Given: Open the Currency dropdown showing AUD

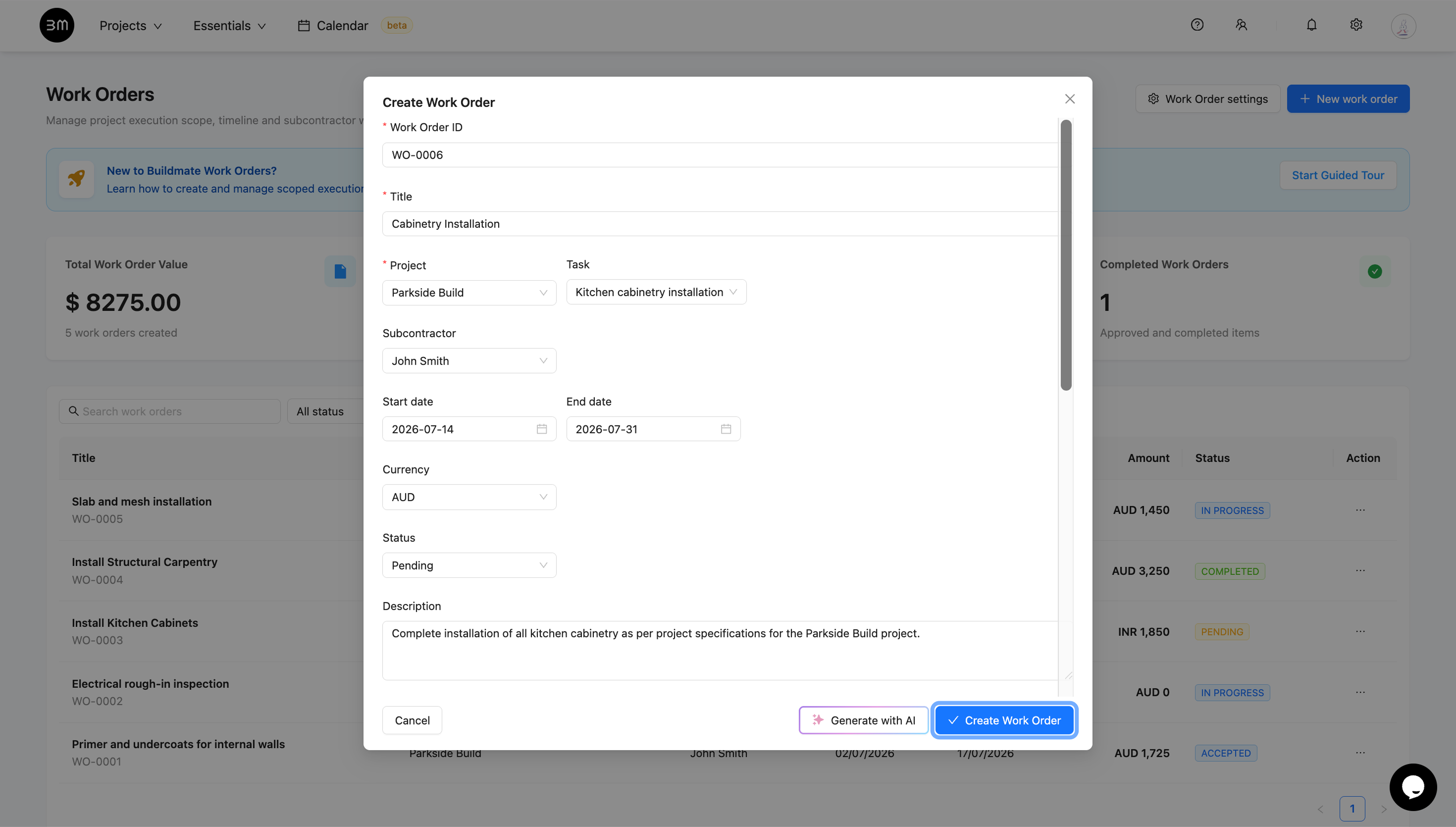Looking at the screenshot, I should [469, 497].
